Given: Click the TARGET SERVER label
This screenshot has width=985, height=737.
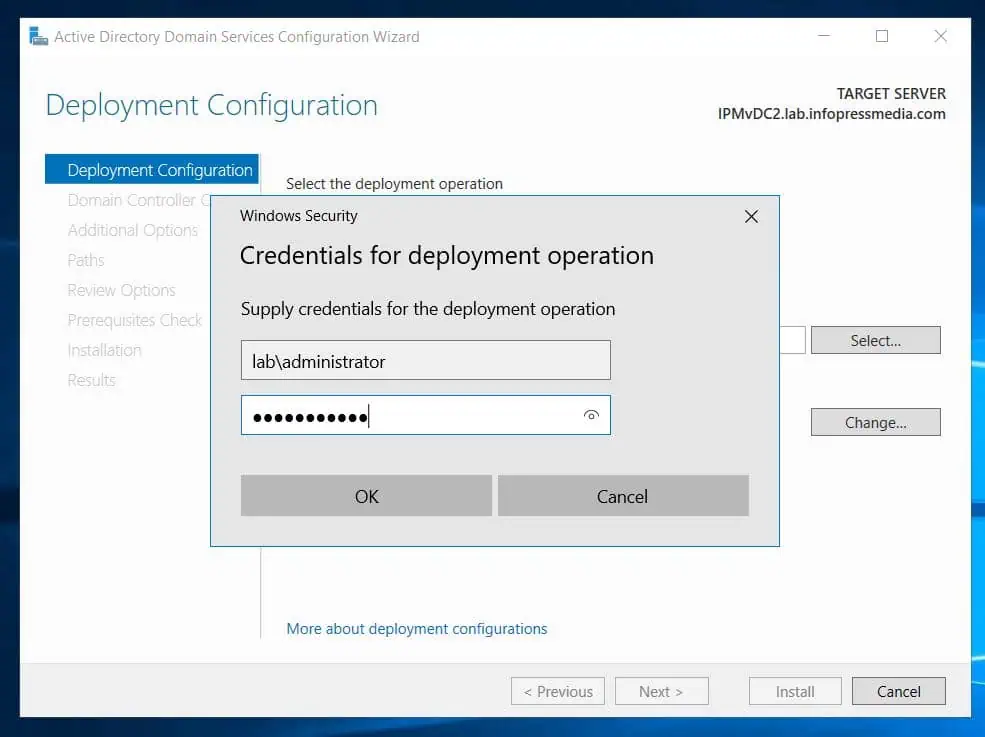Looking at the screenshot, I should click(x=891, y=94).
